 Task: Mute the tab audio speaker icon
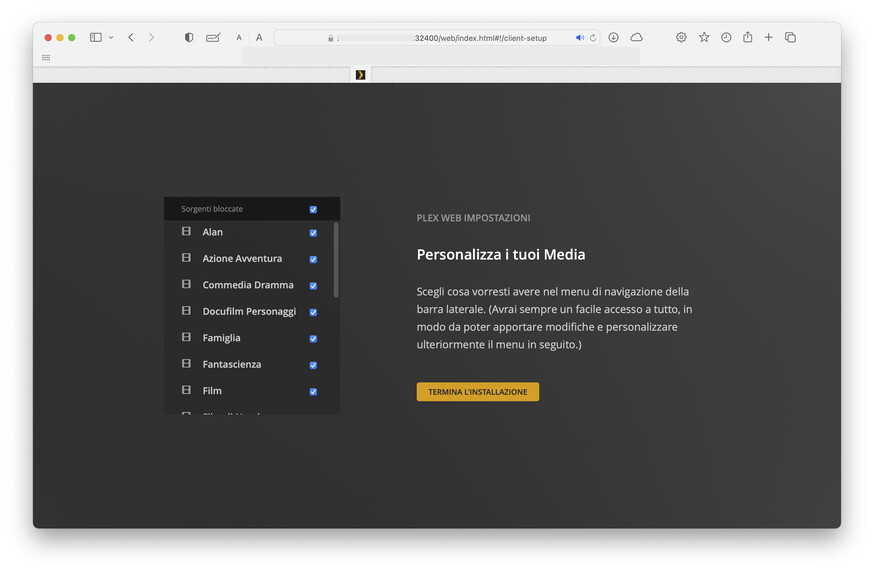point(580,38)
